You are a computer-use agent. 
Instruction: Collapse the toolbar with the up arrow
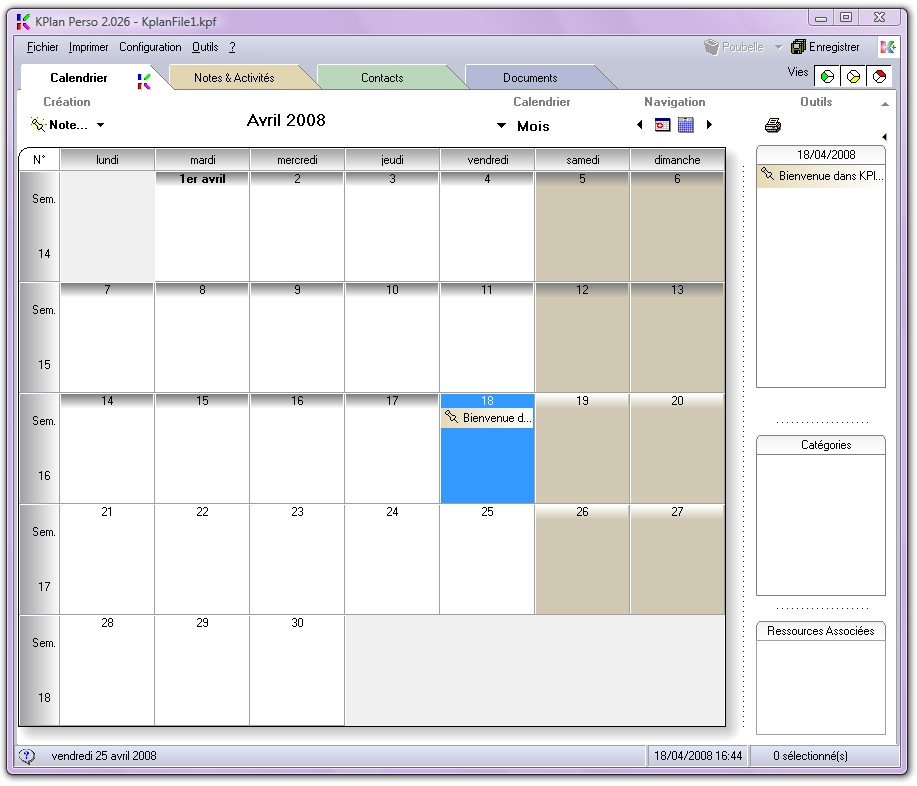pyautogui.click(x=885, y=104)
